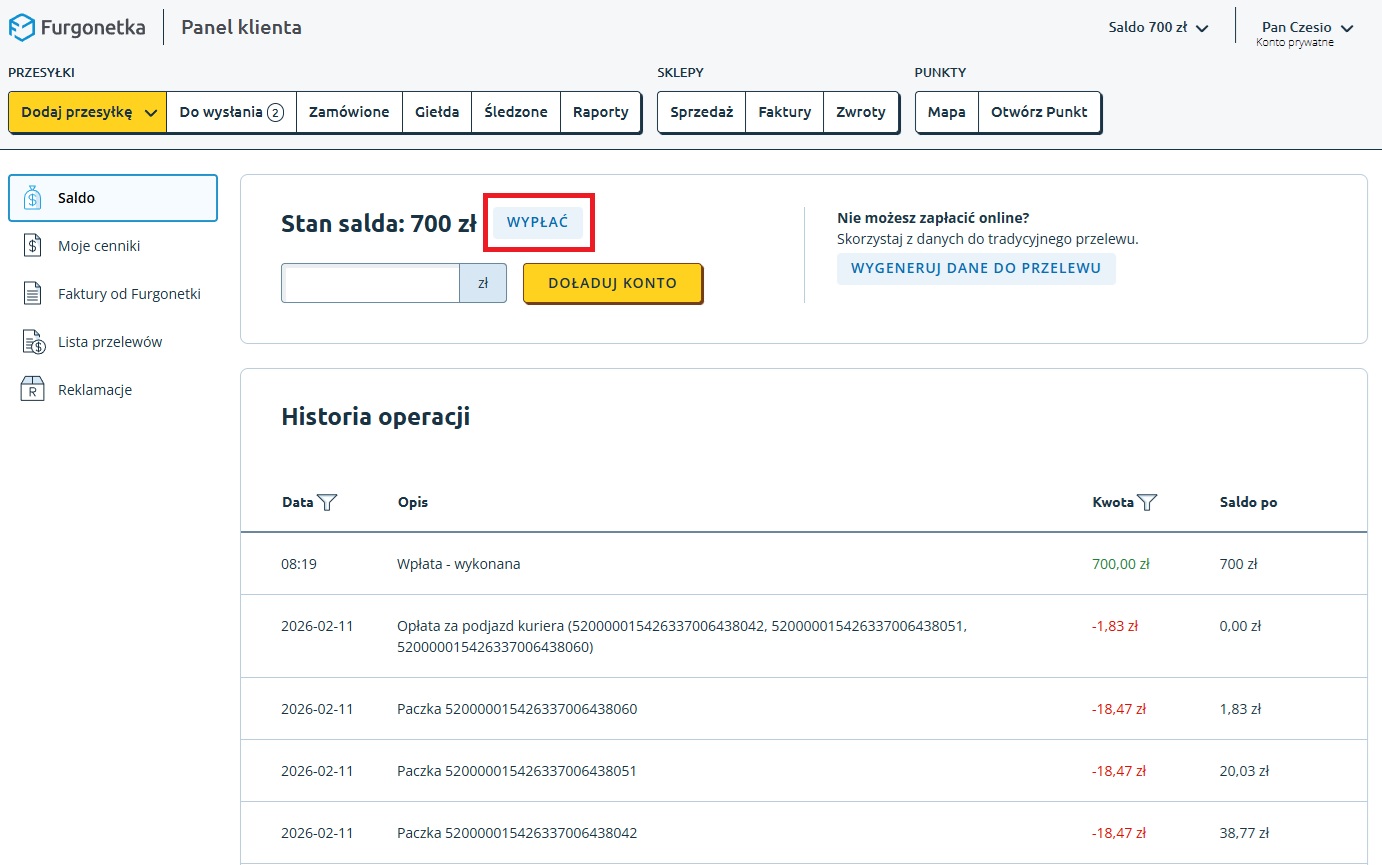Image resolution: width=1382 pixels, height=865 pixels.
Task: Open the Faktury shop tab
Action: pyautogui.click(x=784, y=112)
